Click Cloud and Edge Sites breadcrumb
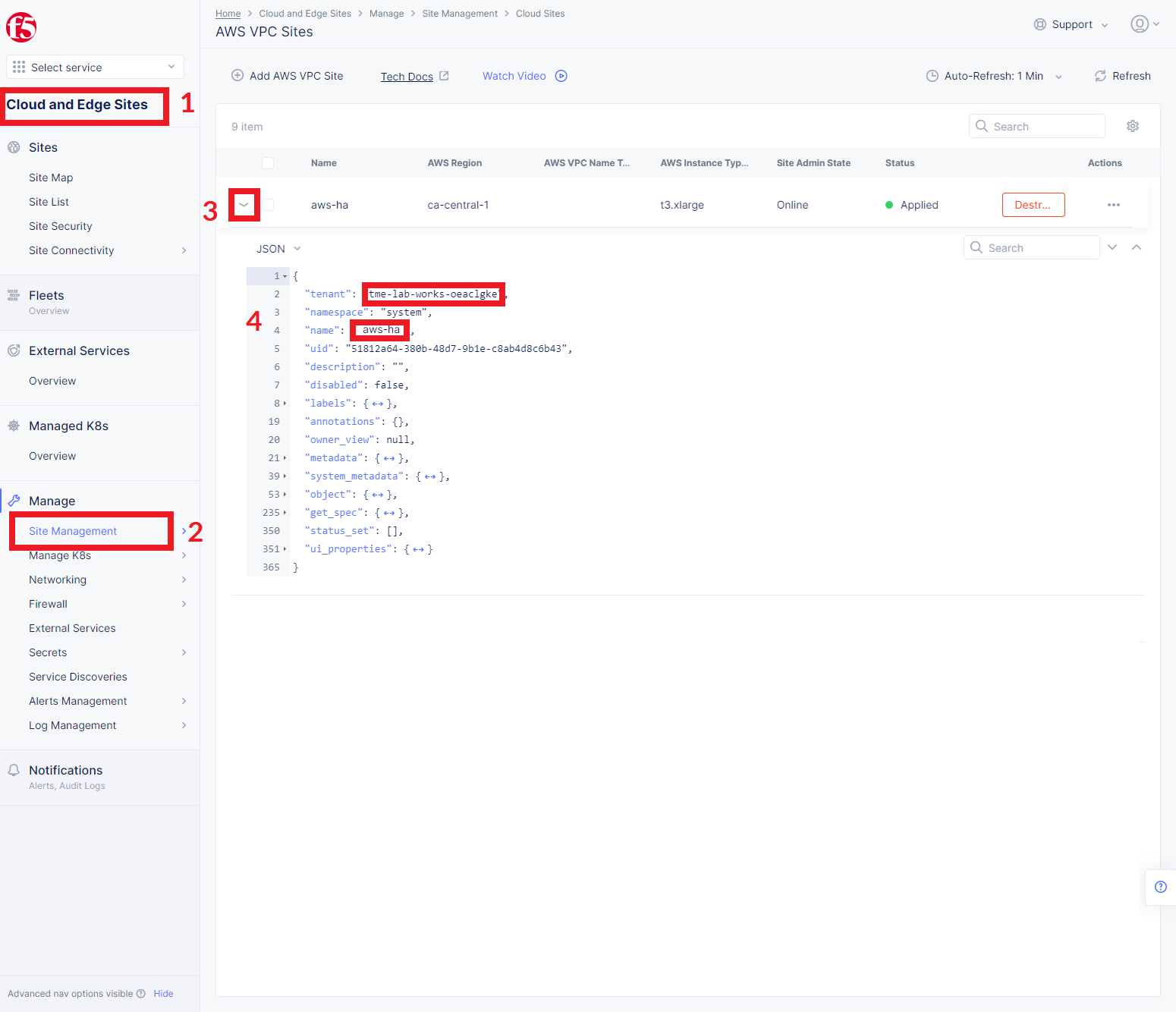The image size is (1176, 1012). (x=305, y=14)
